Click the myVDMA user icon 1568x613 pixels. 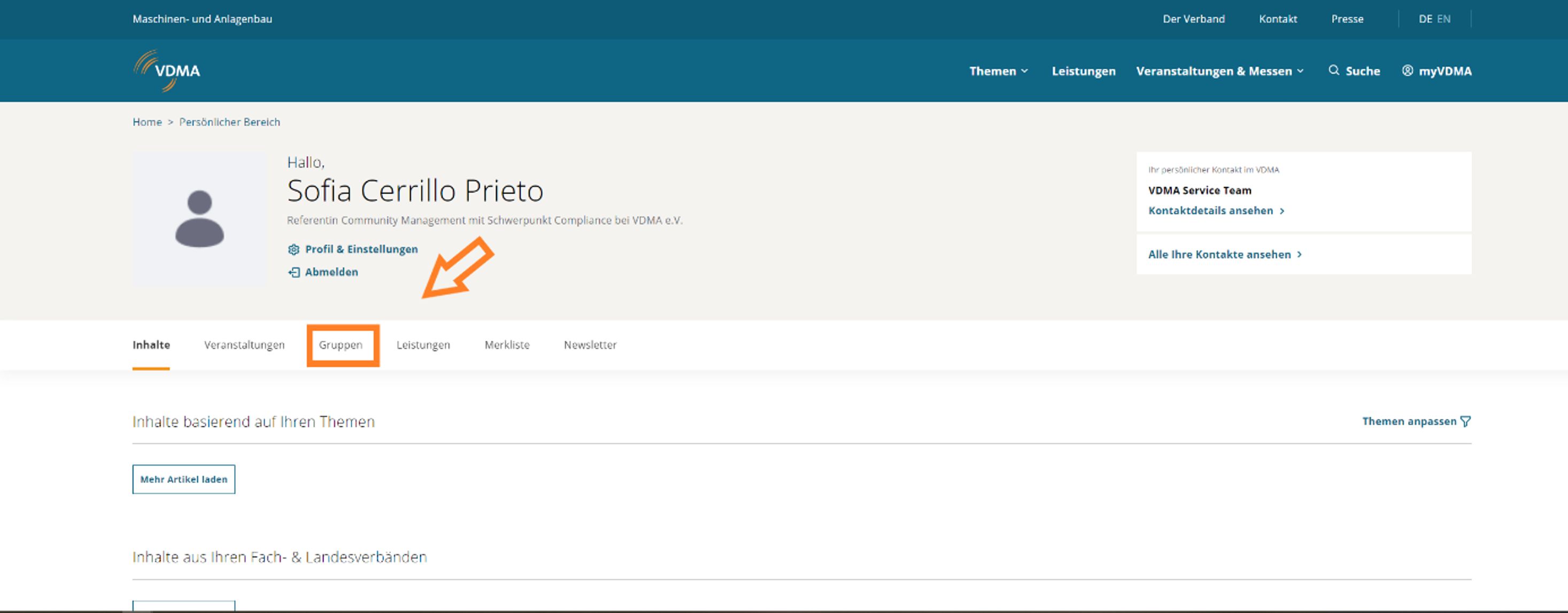[1407, 71]
